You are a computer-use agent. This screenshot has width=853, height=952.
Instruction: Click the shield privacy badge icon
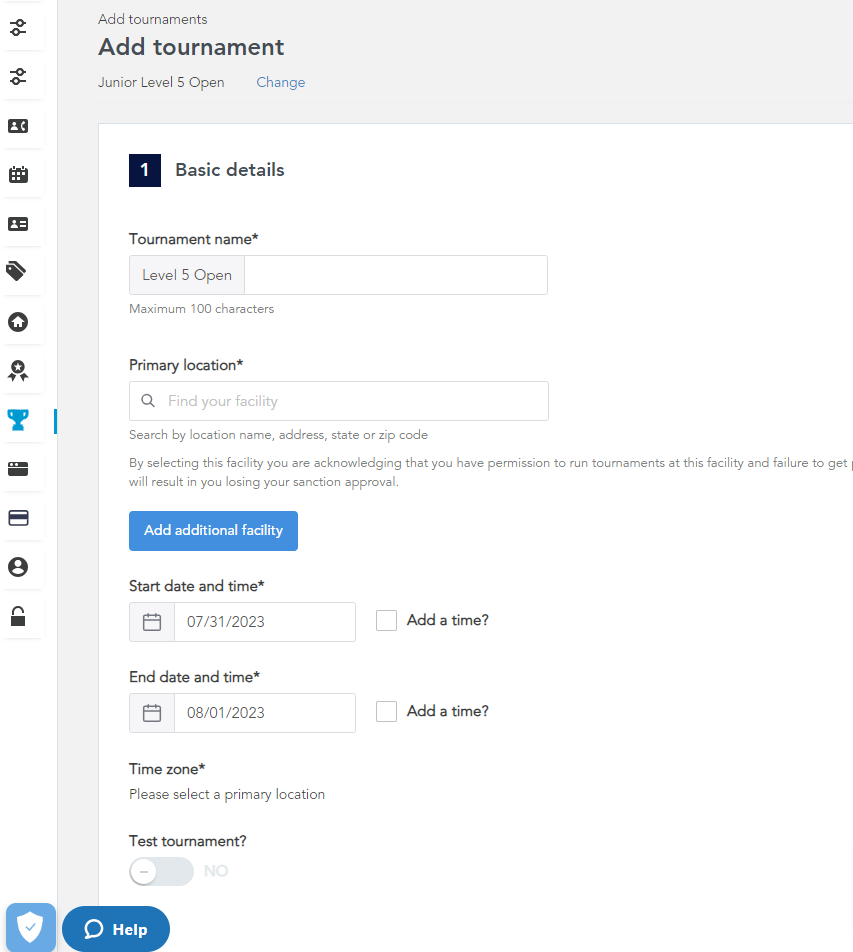[x=31, y=927]
